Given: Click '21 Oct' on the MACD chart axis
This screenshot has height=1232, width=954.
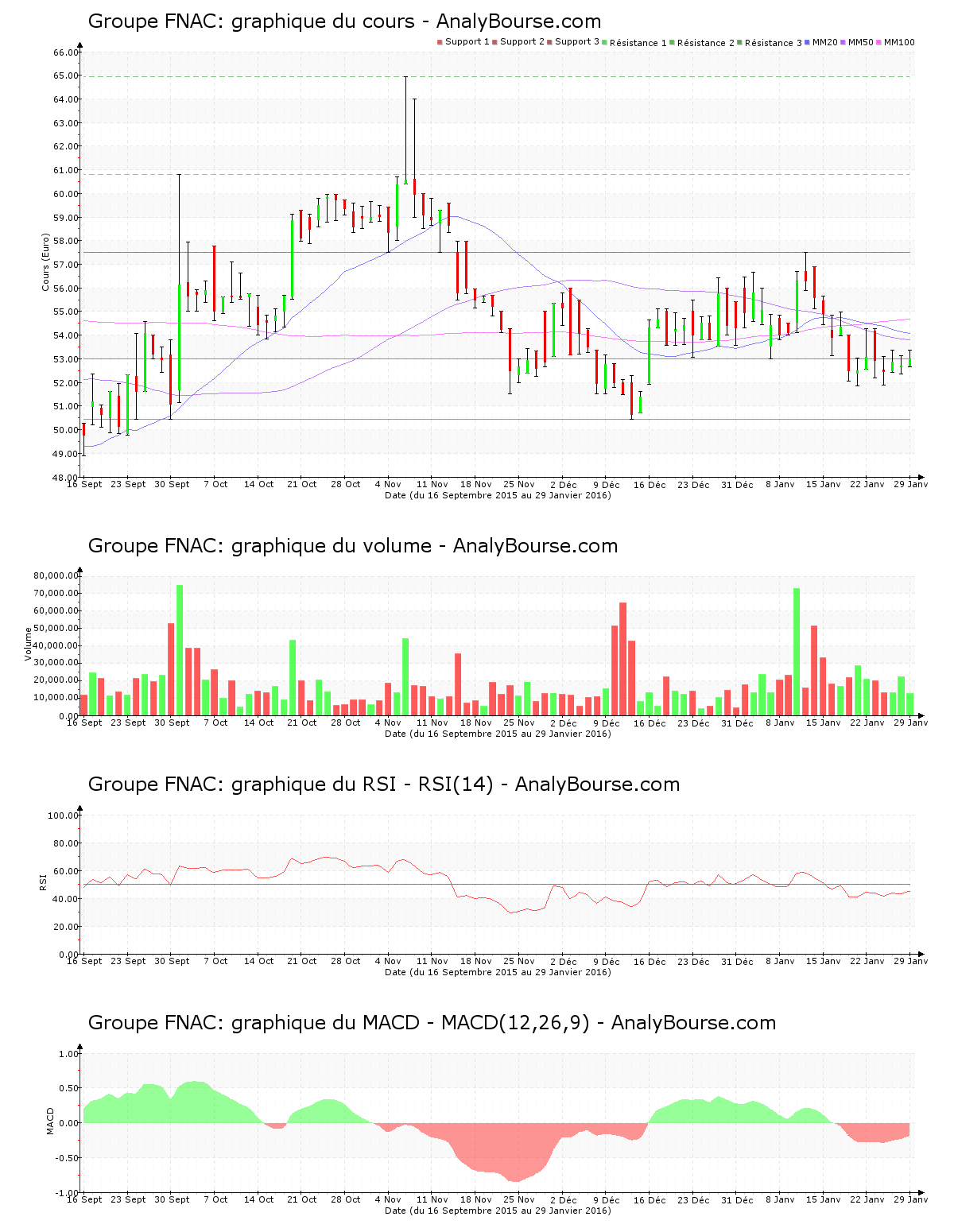Looking at the screenshot, I should point(302,1199).
